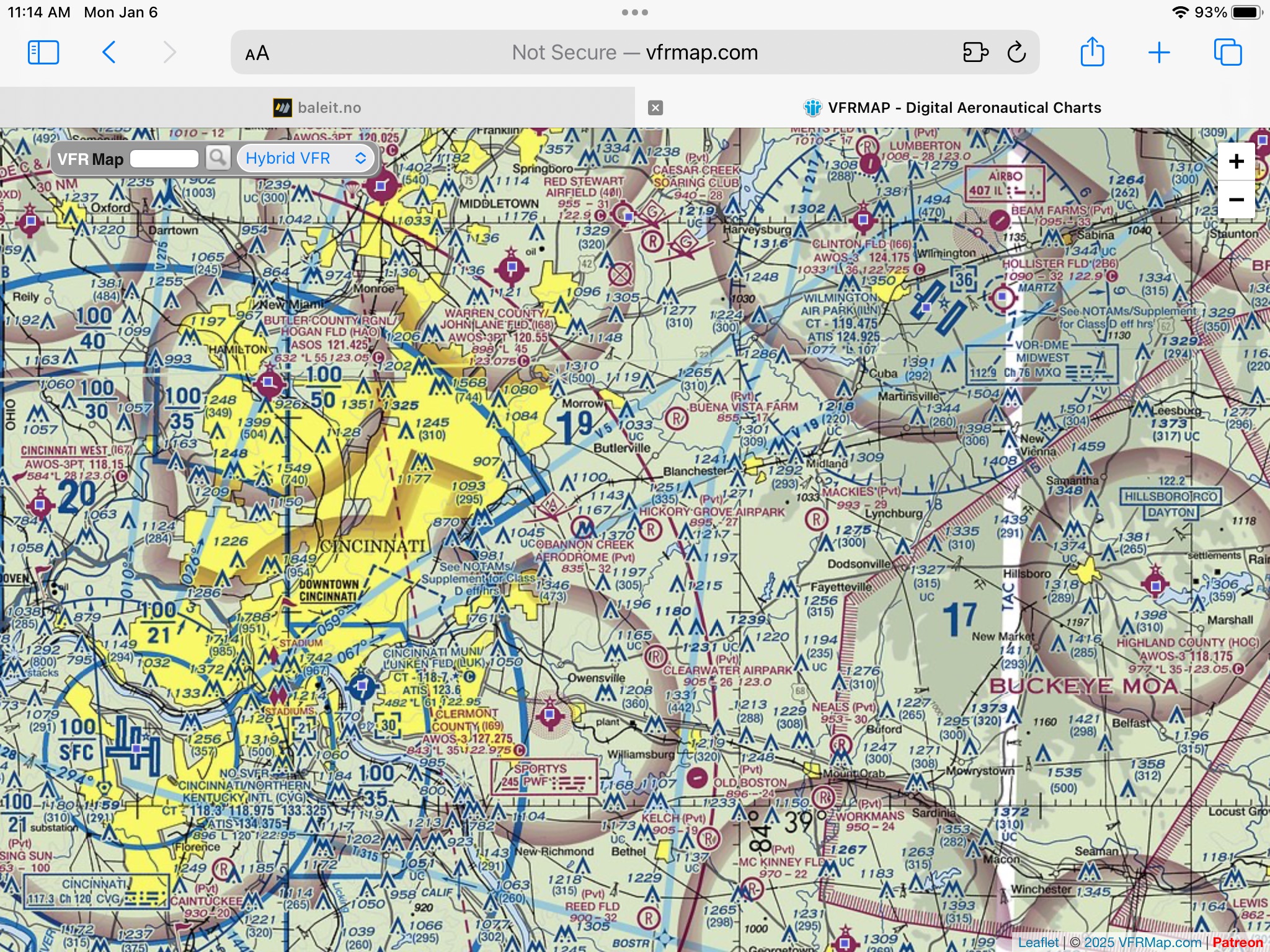The width and height of the screenshot is (1270, 952).
Task: Click the CAESAR CREEK SOARING CLUB label
Action: pos(696,176)
